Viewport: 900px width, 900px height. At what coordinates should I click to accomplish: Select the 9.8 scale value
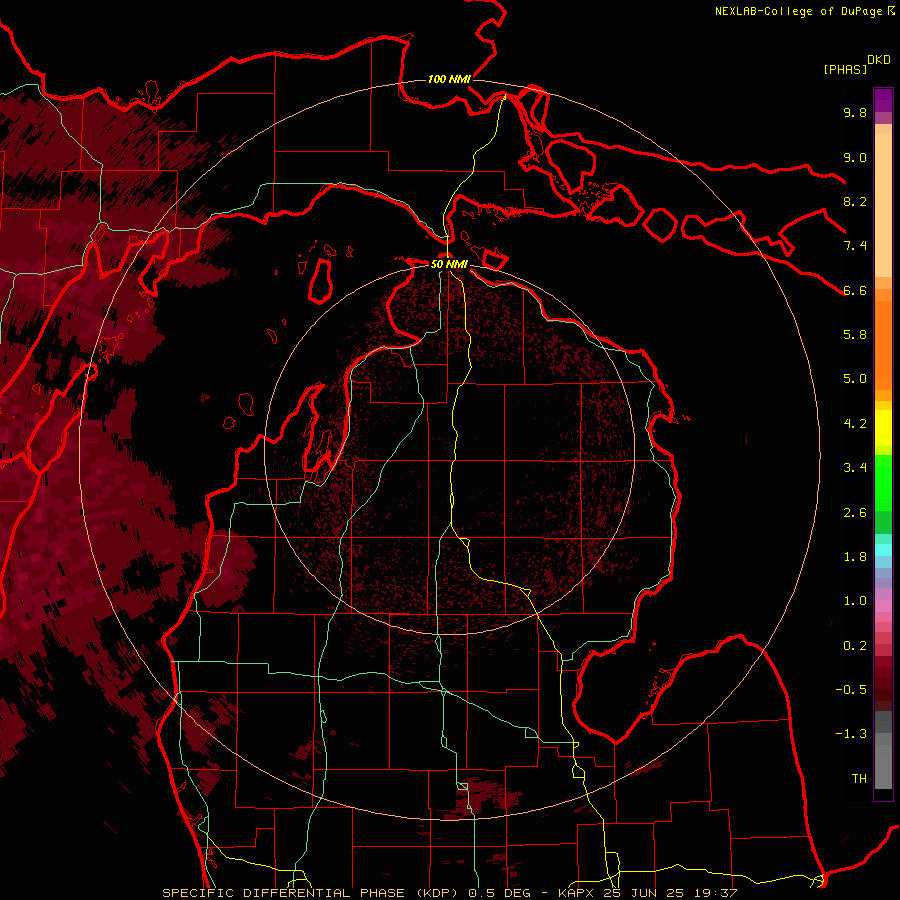(x=855, y=112)
